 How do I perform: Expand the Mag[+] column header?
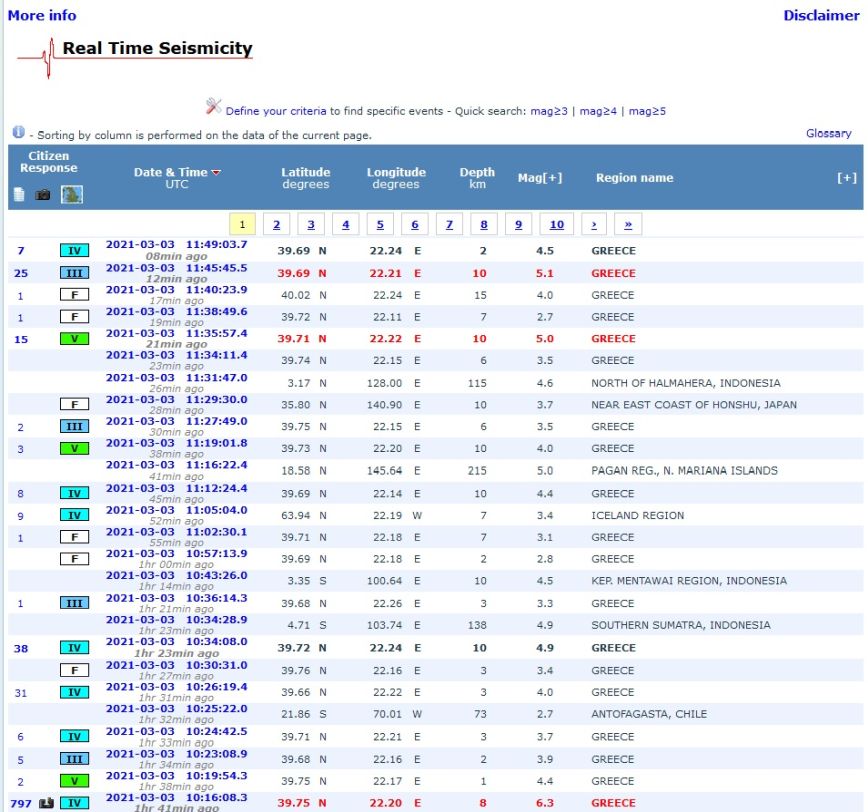pyautogui.click(x=539, y=178)
